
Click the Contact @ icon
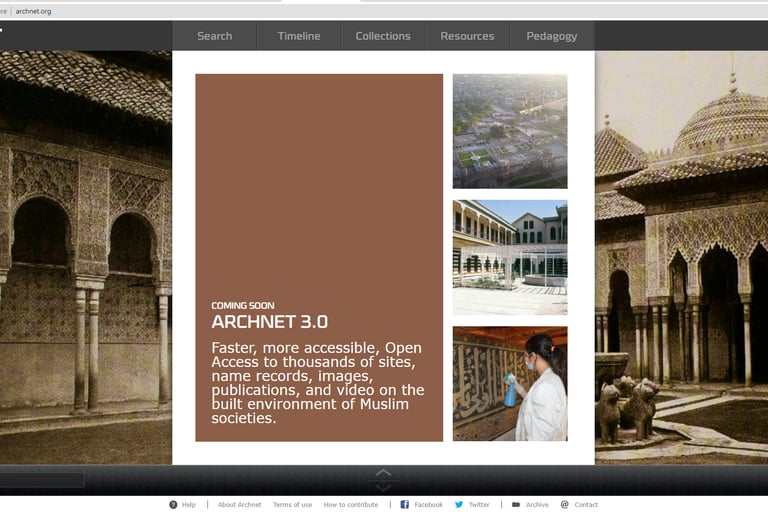(564, 505)
